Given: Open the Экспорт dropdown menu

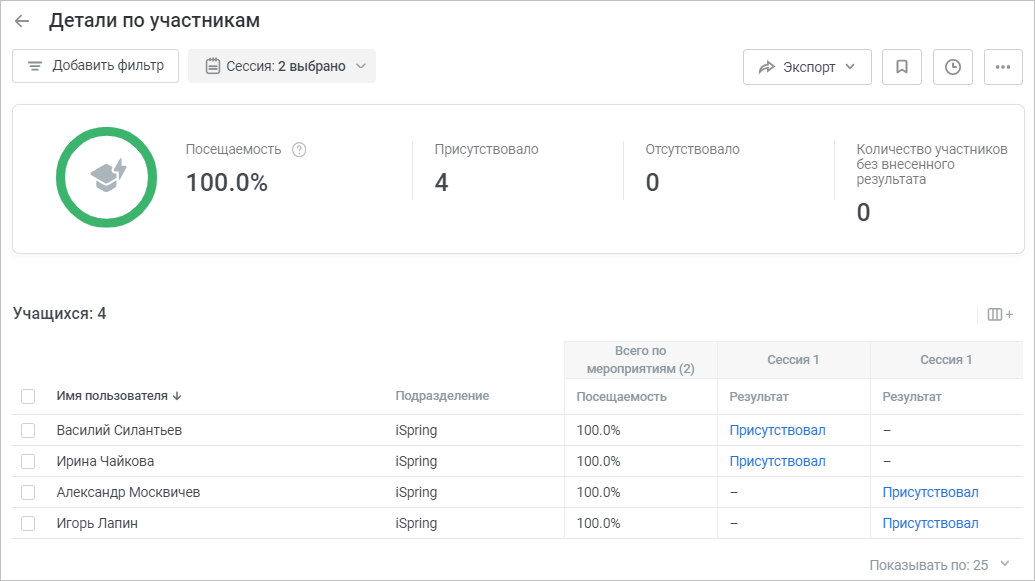Looking at the screenshot, I should point(807,67).
